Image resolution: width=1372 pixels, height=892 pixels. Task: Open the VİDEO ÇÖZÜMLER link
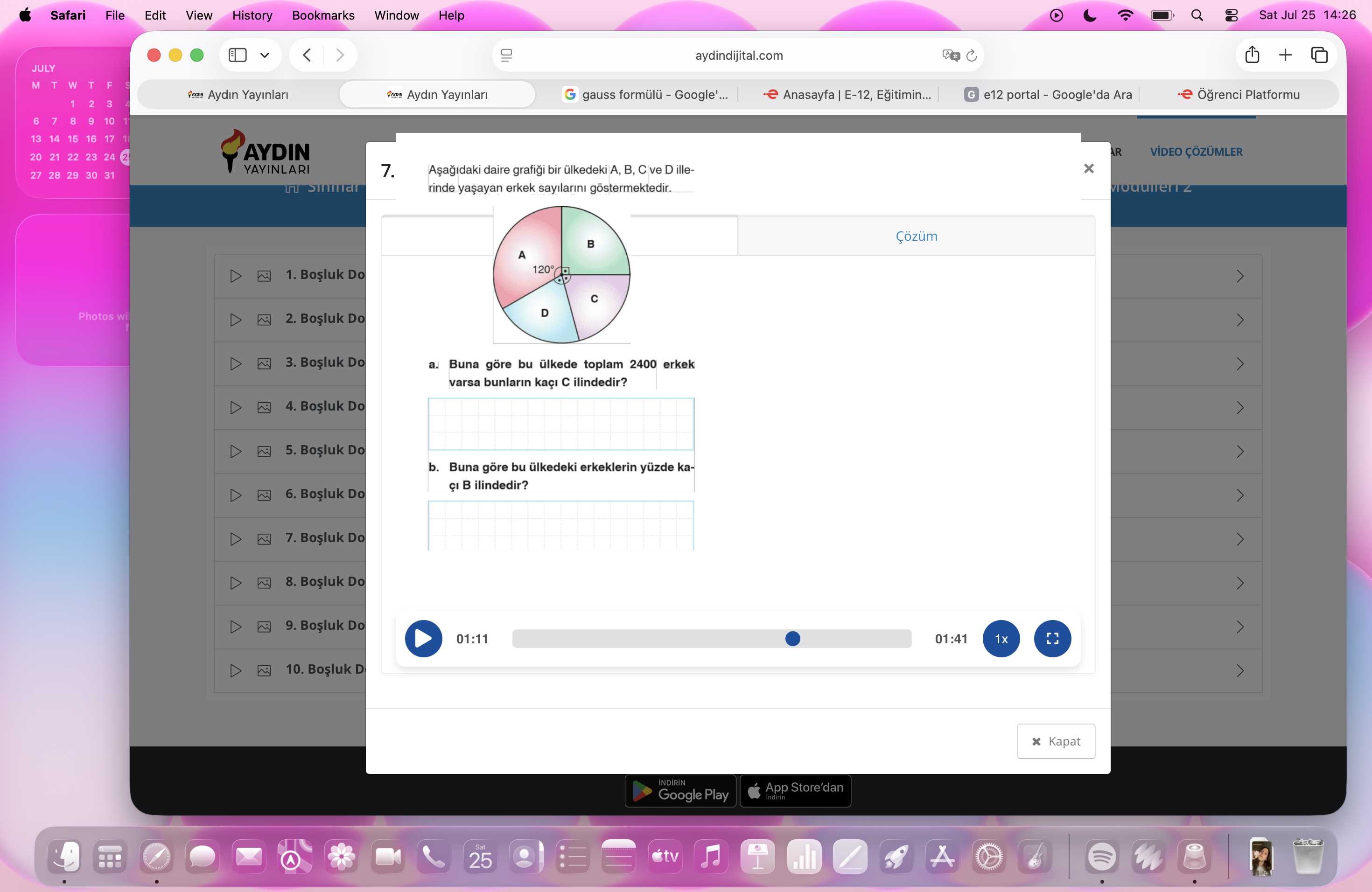tap(1196, 152)
